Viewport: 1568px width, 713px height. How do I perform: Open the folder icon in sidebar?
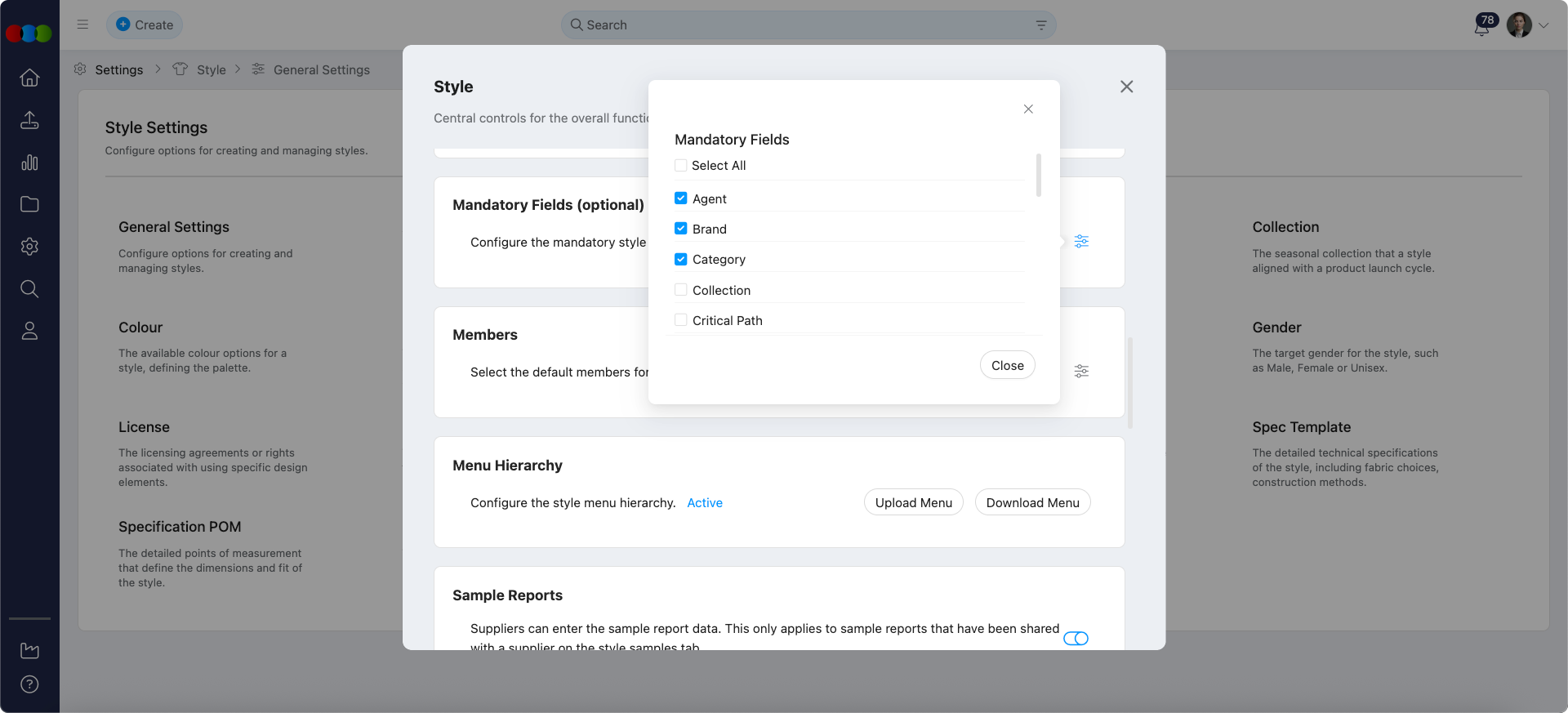pyautogui.click(x=29, y=204)
